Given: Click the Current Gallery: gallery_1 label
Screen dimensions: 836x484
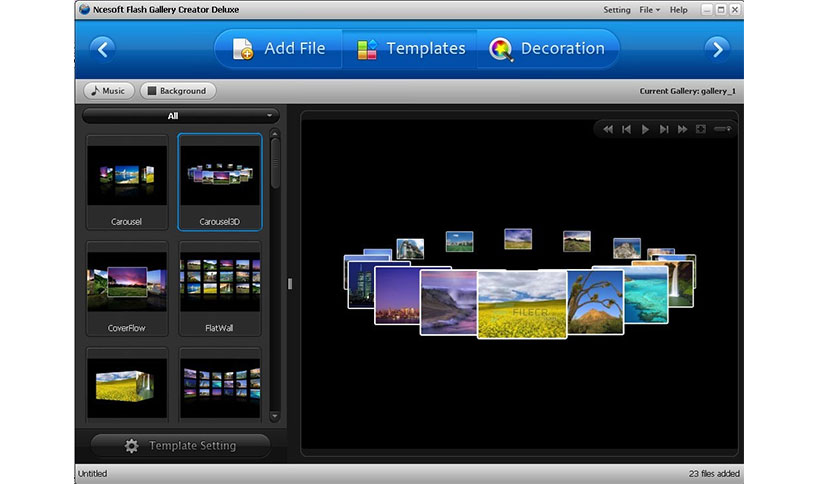Looking at the screenshot, I should pyautogui.click(x=687, y=91).
